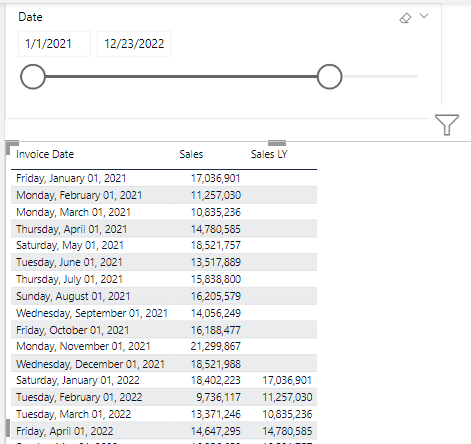Viewport: 471px width, 444px height.
Task: Click Sales value 14,780,585 for April 2021
Action: pos(216,229)
